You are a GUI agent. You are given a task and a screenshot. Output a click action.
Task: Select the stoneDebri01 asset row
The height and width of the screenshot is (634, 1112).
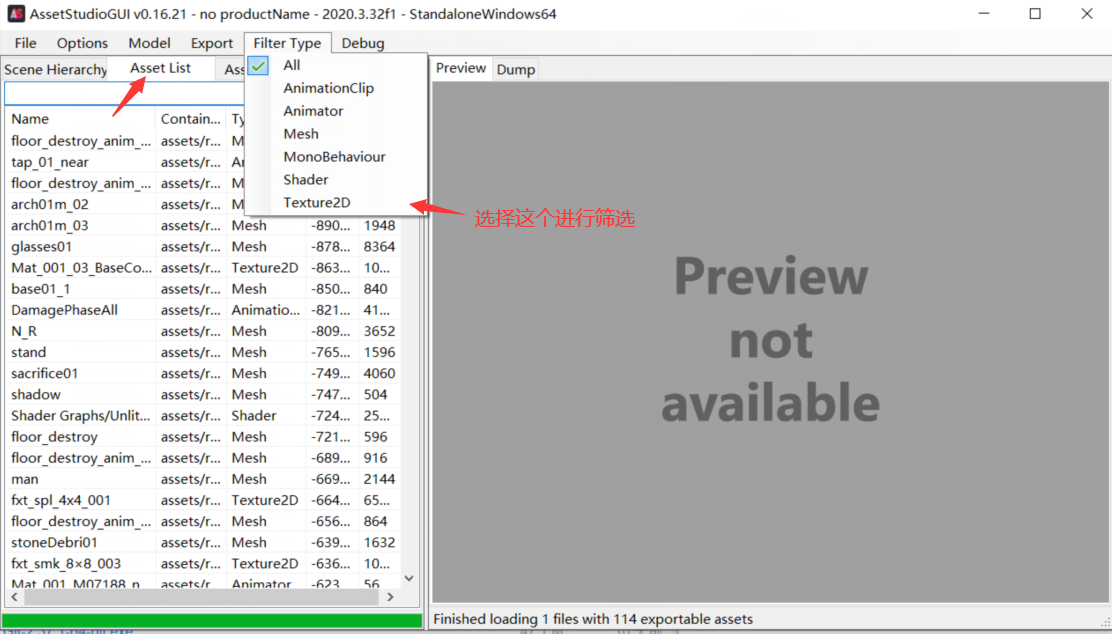(x=202, y=543)
